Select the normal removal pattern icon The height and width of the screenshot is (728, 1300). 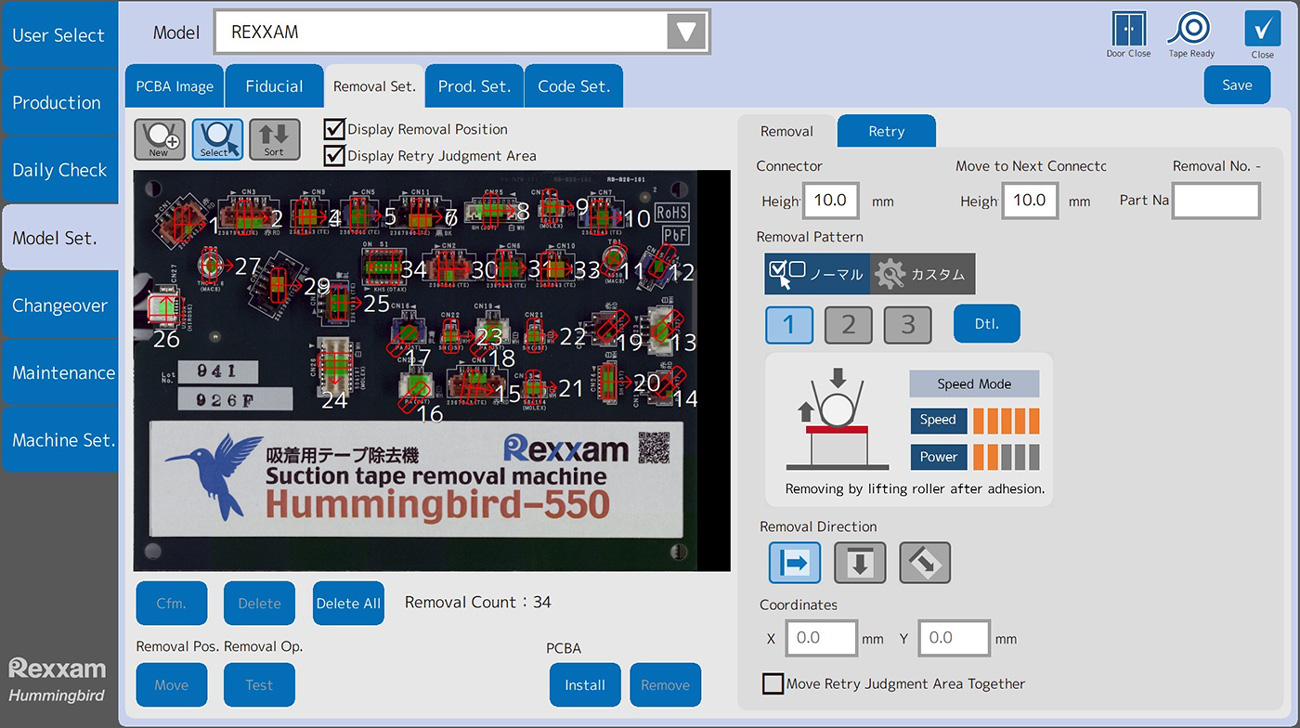[816, 273]
